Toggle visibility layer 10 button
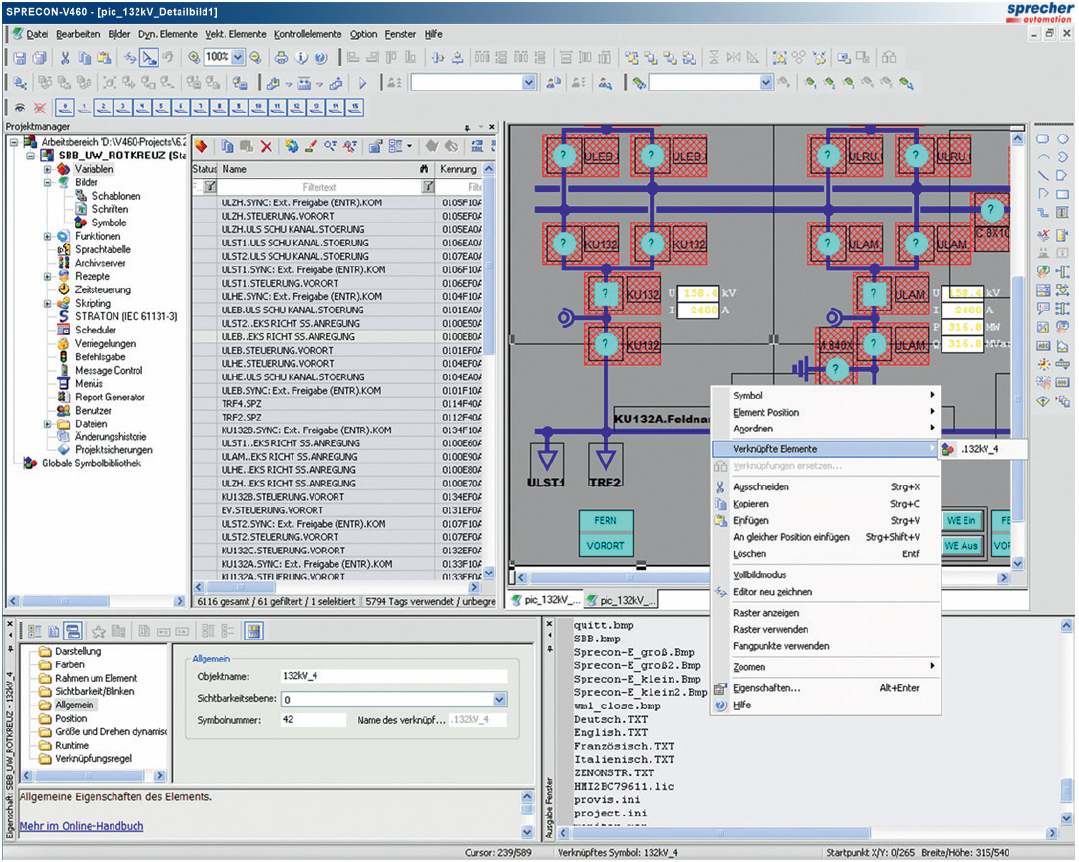Viewport: 1079px width, 862px height. click(257, 107)
